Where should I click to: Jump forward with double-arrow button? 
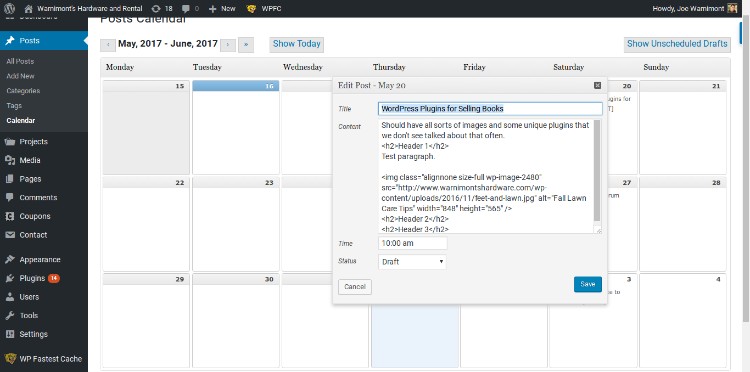[246, 44]
